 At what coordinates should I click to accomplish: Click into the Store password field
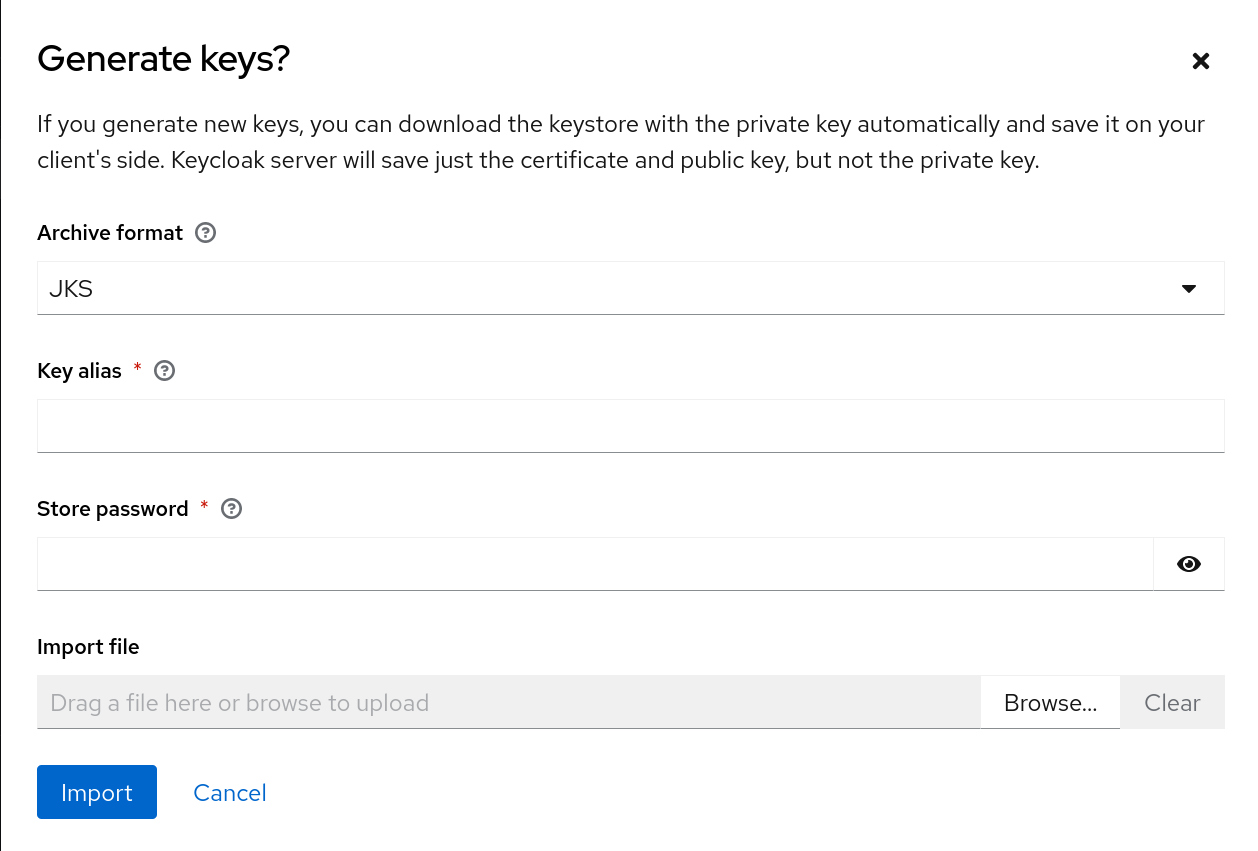pos(595,564)
